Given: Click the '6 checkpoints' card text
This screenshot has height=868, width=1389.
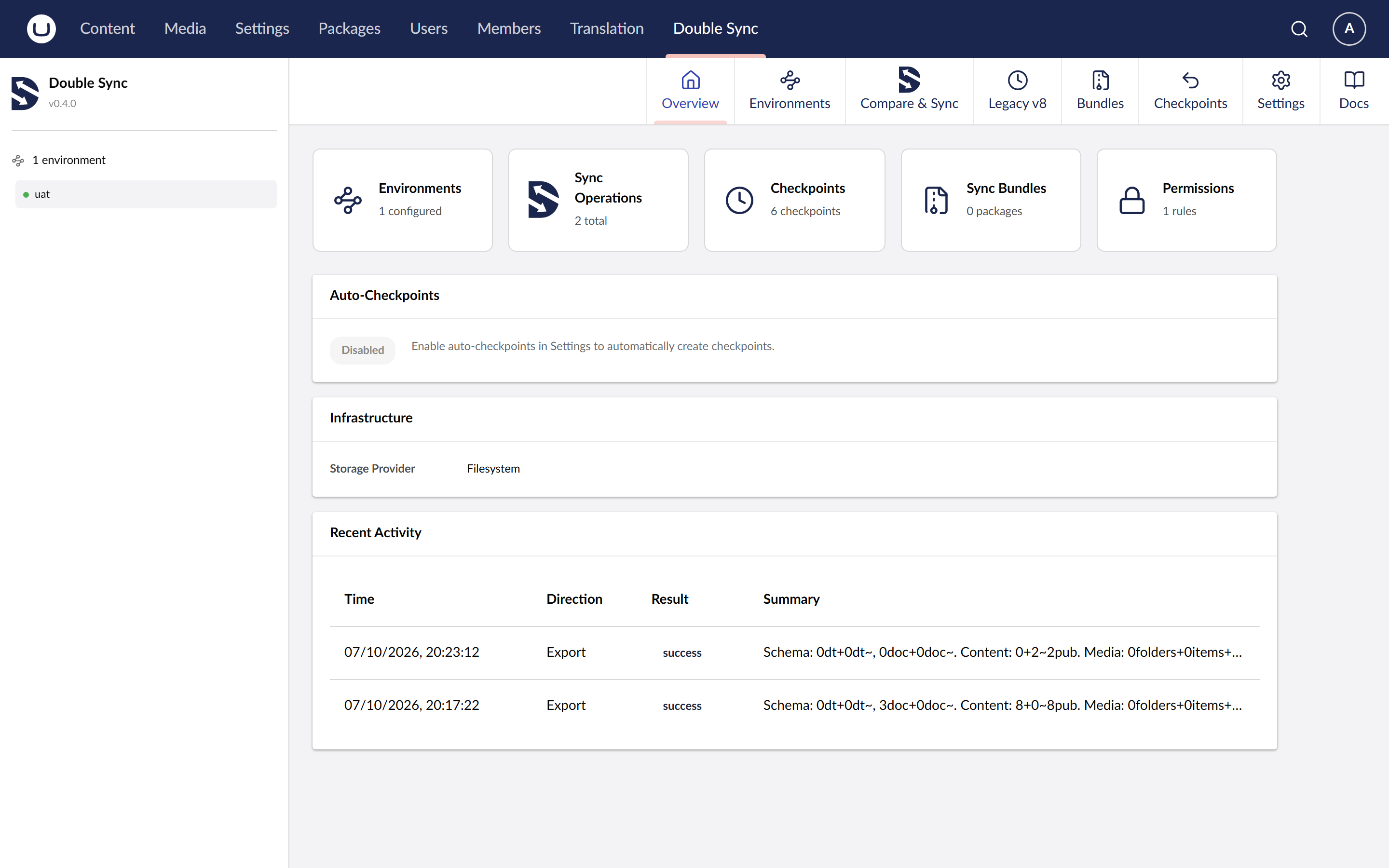Looking at the screenshot, I should point(805,211).
